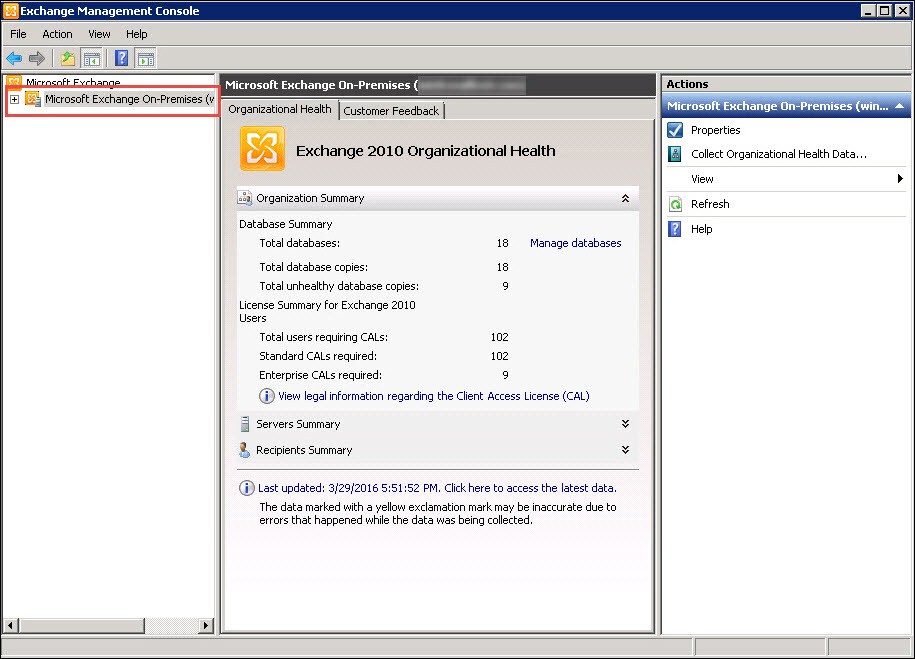Viewport: 915px width, 659px height.
Task: Click the "Total unhealthy database copies:" label
Action: click(339, 286)
